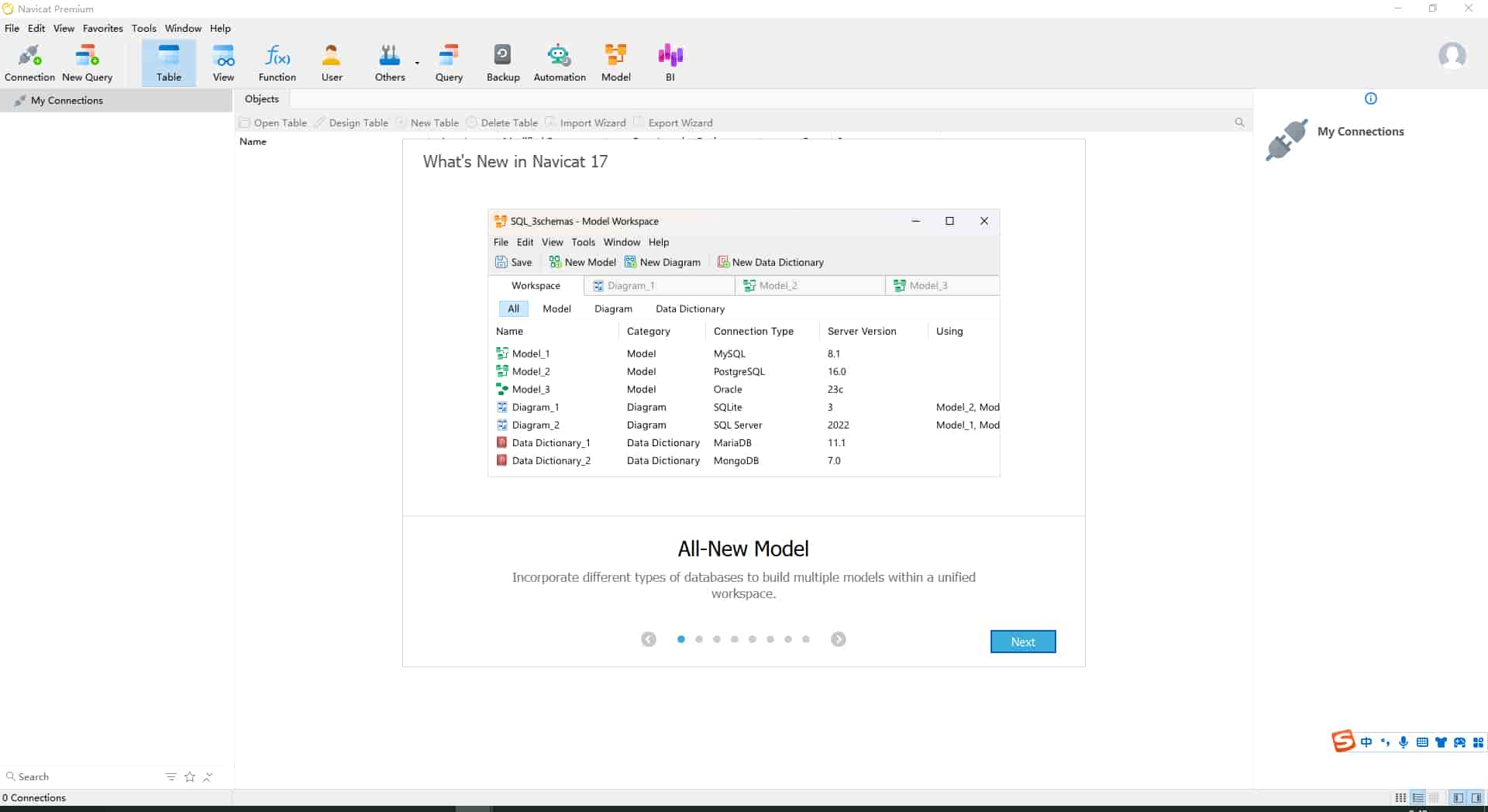The width and height of the screenshot is (1488, 812).
Task: Click the Sogou S logo icon
Action: pyautogui.click(x=1343, y=741)
